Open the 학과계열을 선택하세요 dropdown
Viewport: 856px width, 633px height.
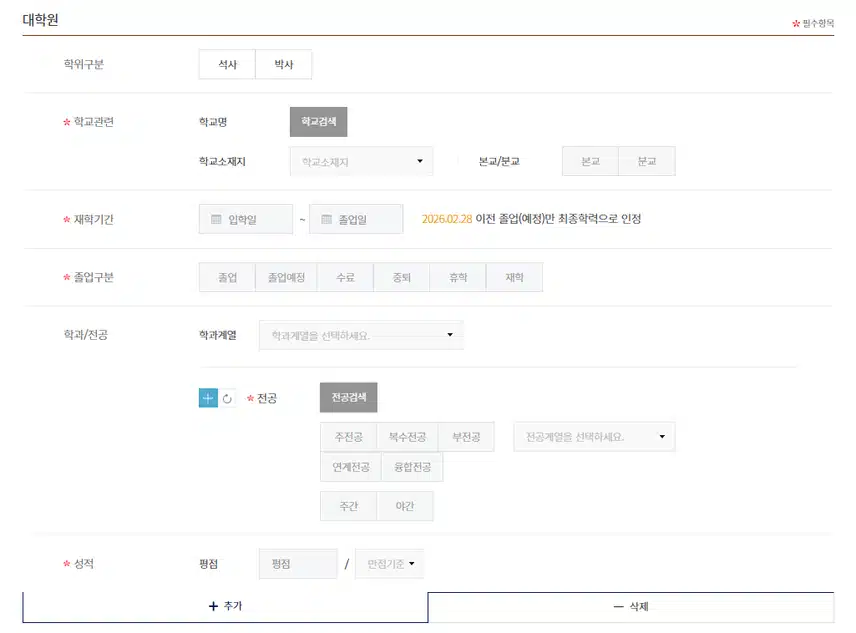361,335
